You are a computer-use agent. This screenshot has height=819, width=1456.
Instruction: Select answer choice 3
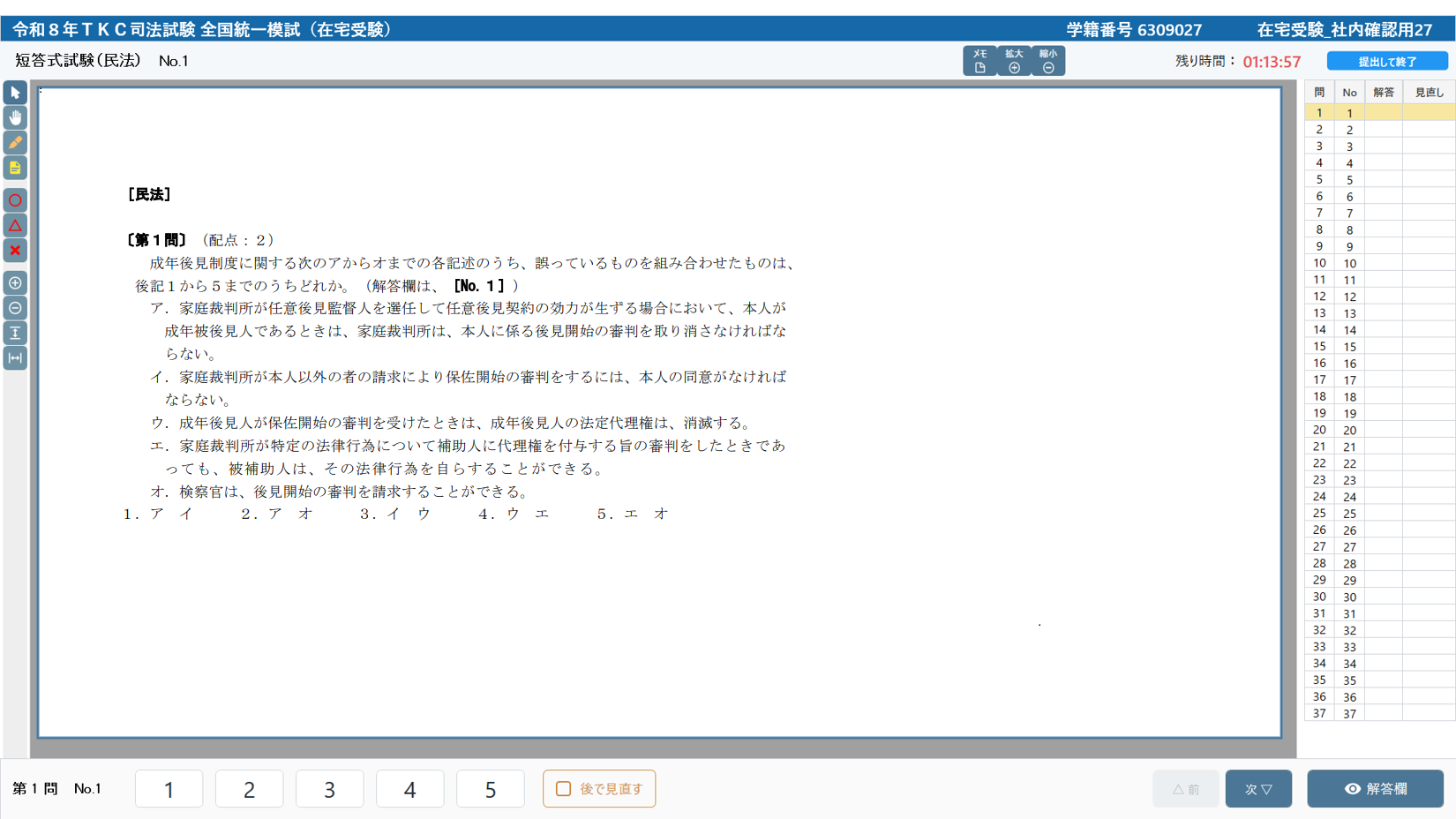(329, 789)
